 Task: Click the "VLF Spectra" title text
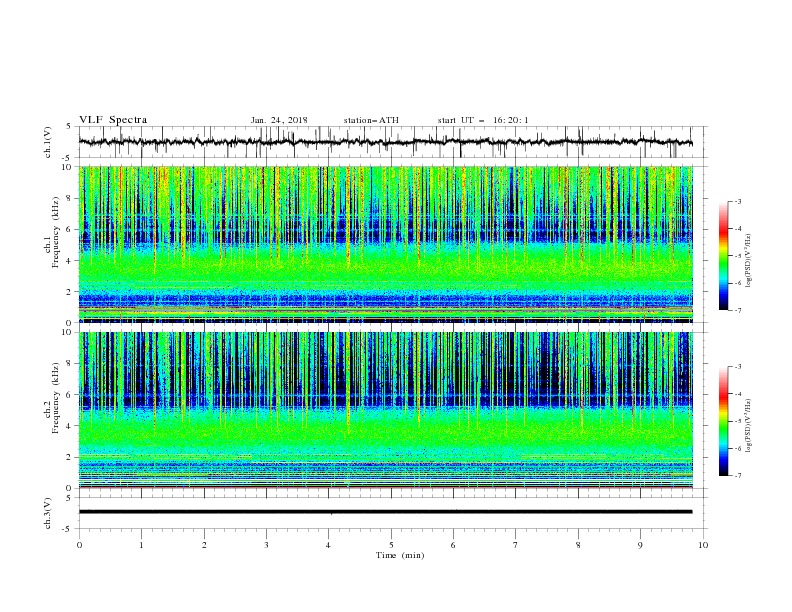[113, 120]
